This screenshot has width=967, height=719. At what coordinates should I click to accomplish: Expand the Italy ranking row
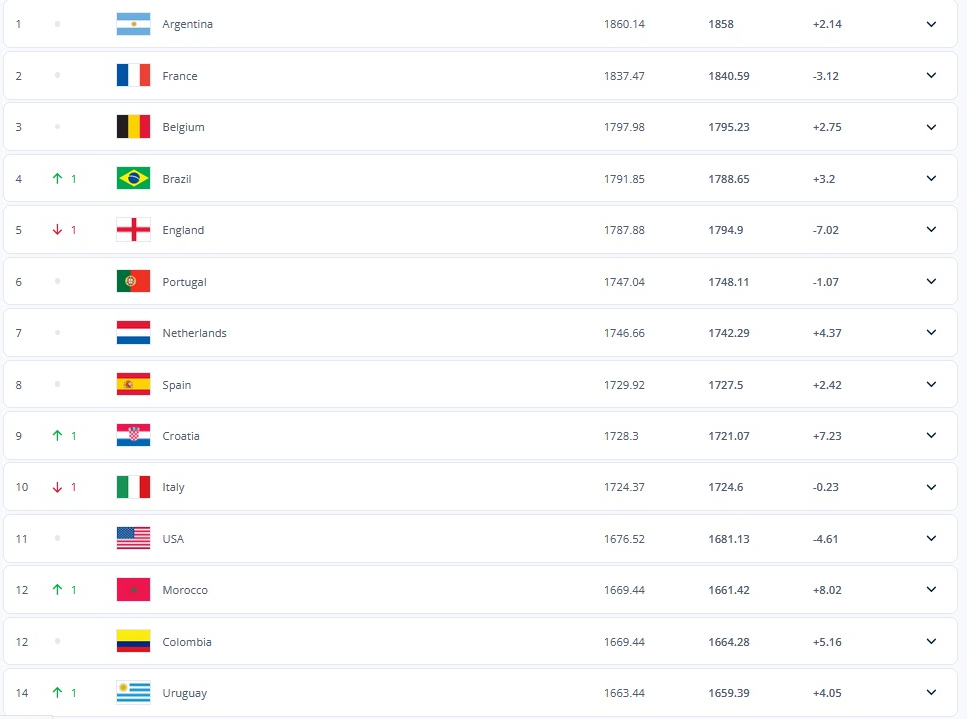click(931, 487)
